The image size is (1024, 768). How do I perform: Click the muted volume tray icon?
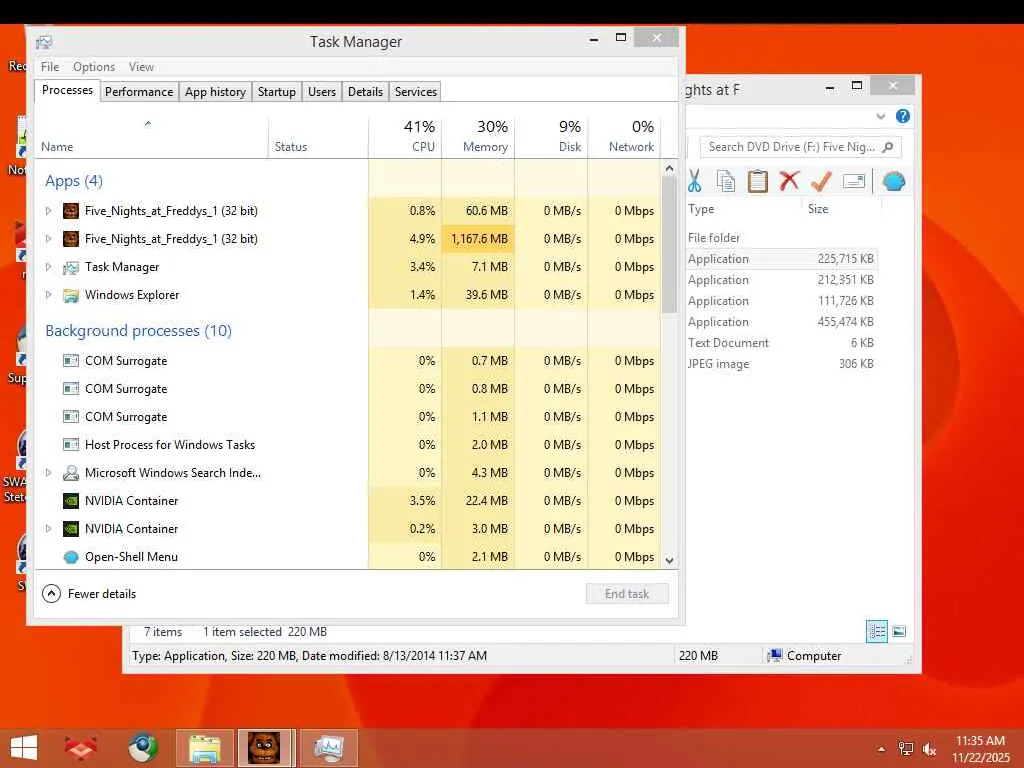930,749
